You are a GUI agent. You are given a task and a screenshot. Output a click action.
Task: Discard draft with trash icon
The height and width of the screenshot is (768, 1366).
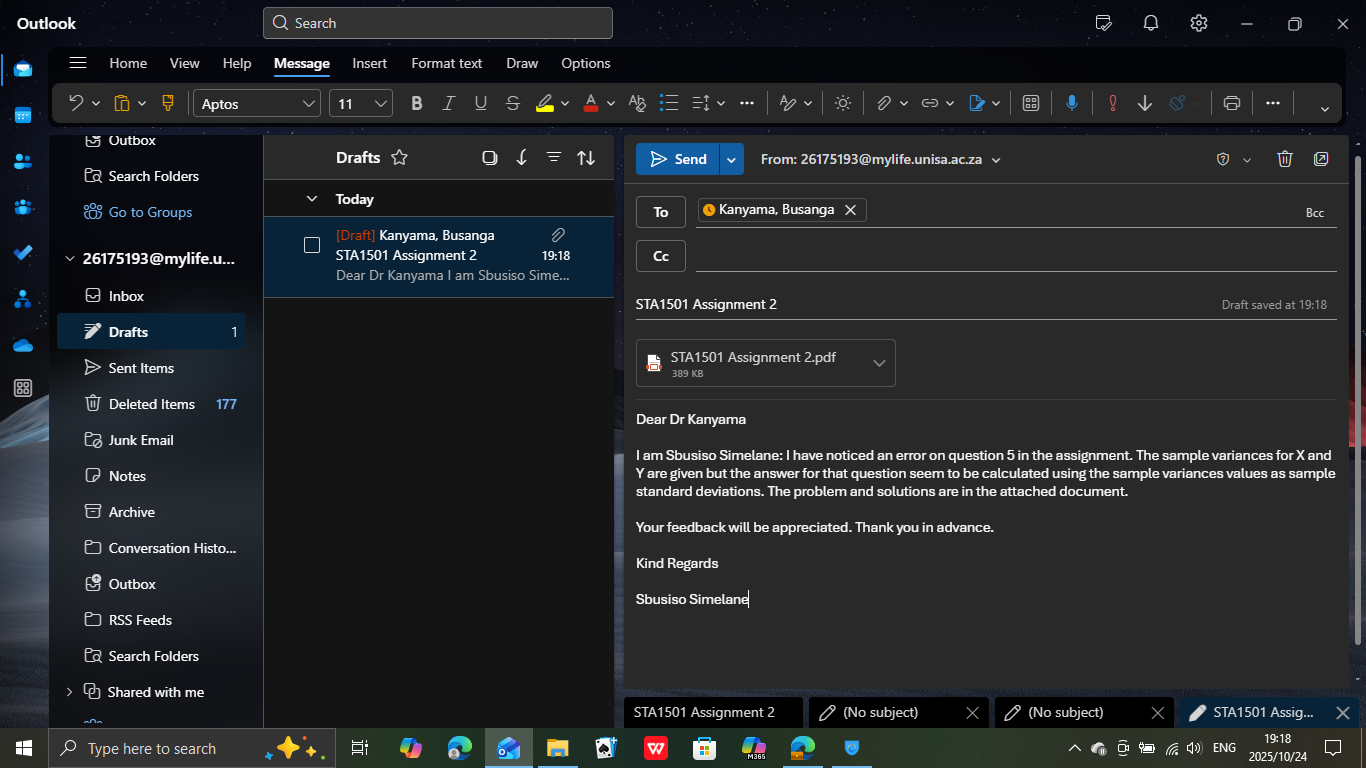(1285, 159)
